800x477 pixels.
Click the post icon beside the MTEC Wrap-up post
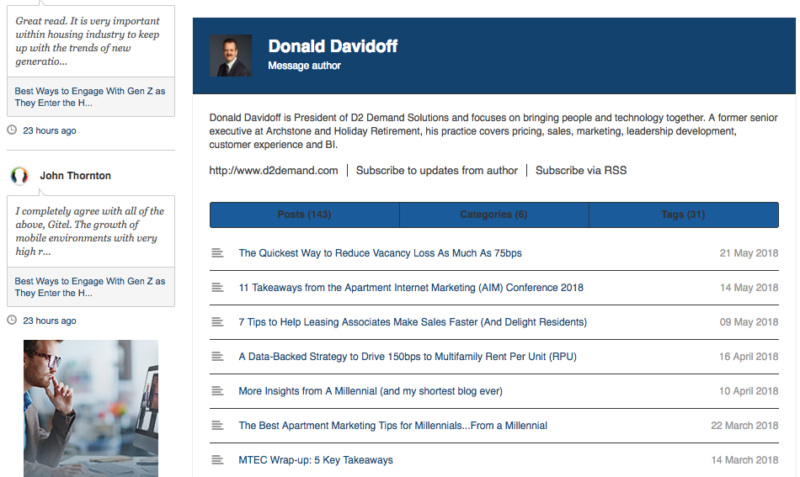[x=217, y=460]
